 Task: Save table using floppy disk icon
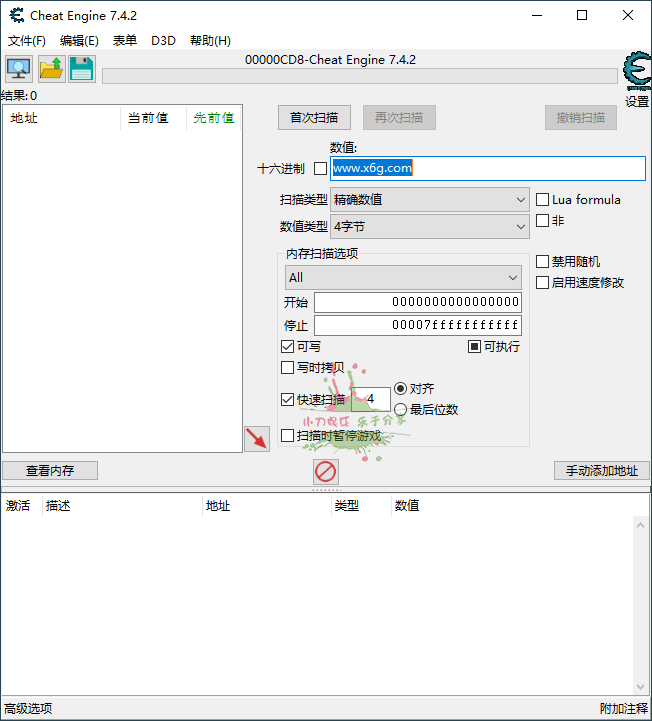coord(82,69)
